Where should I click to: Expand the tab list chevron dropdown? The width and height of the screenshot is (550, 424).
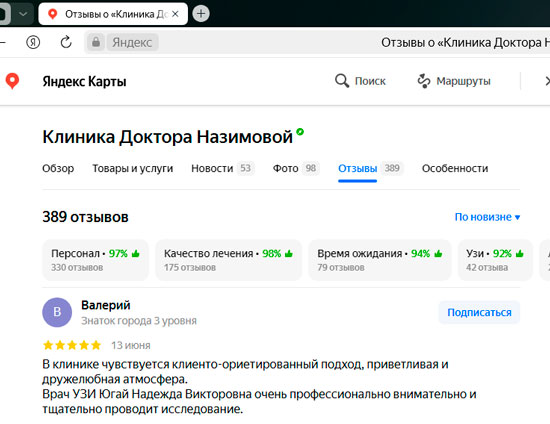coord(23,14)
